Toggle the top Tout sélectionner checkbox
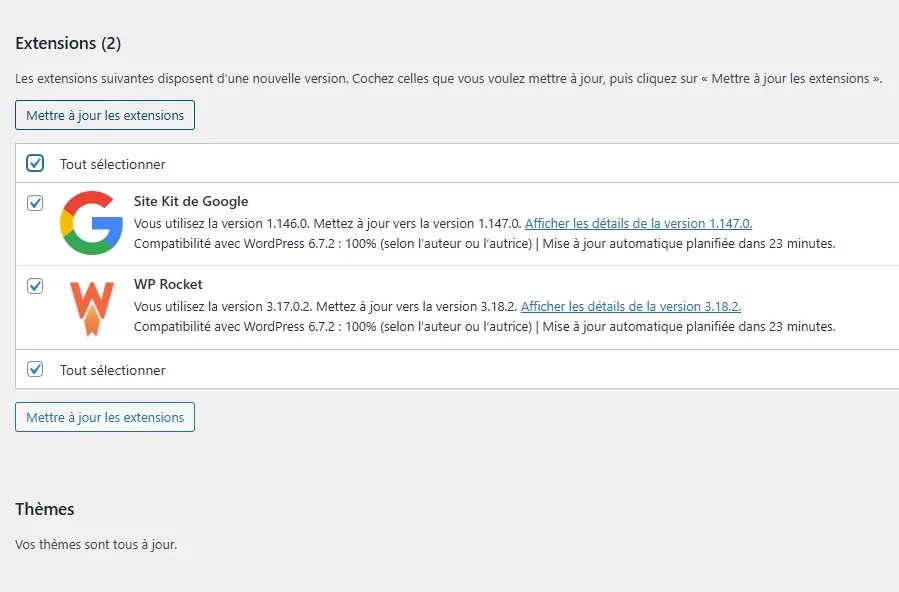This screenshot has width=899, height=592. click(35, 163)
